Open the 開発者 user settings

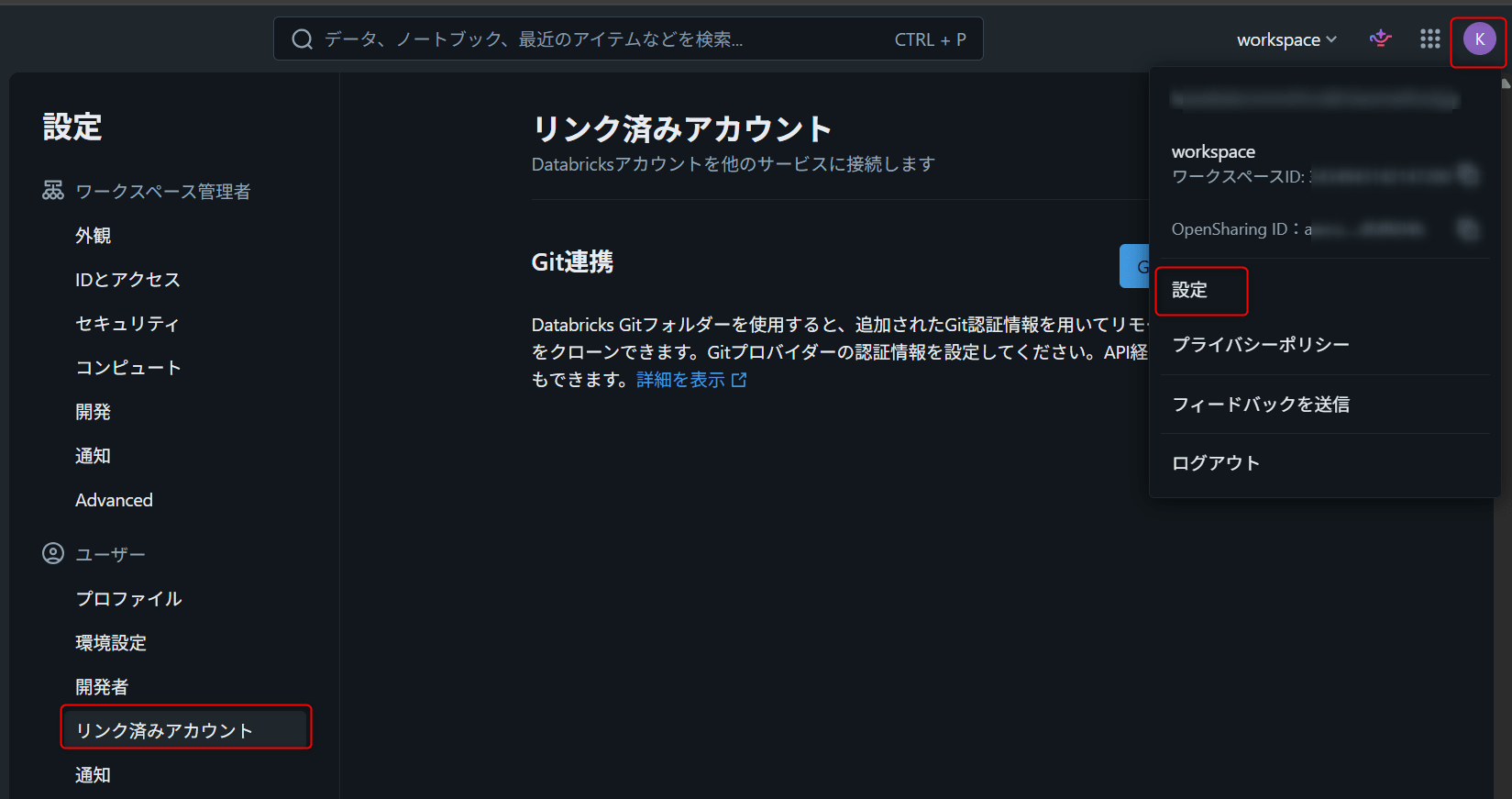coord(102,687)
